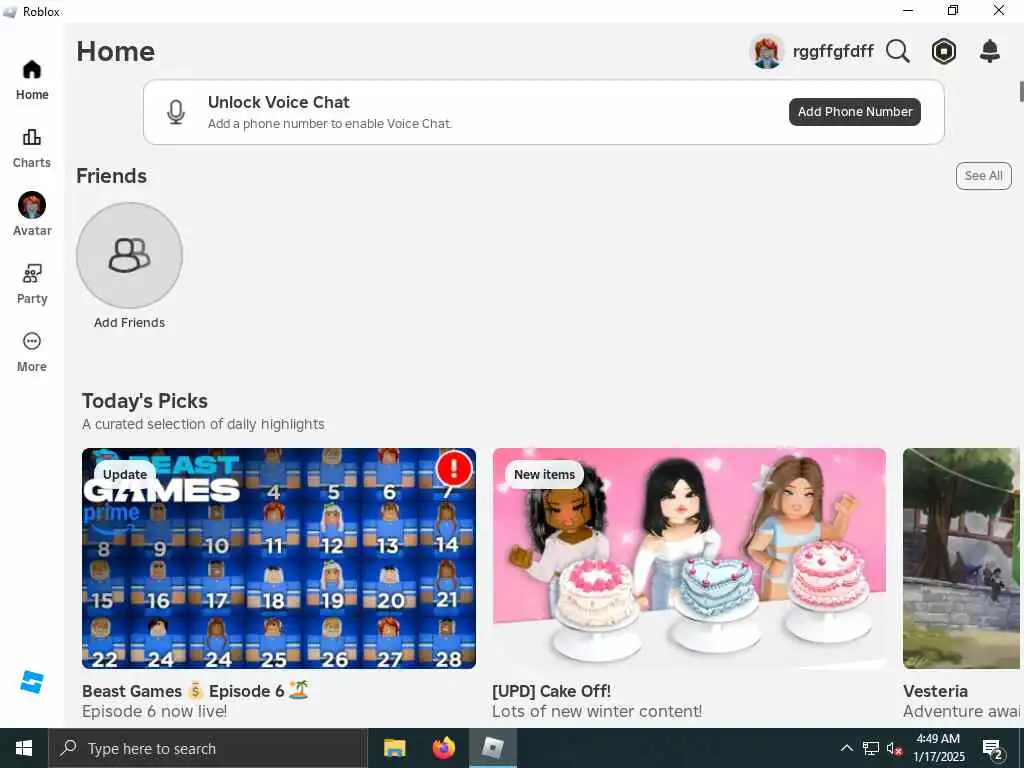
Task: Open the Cake Off thumbnail image
Action: [689, 558]
